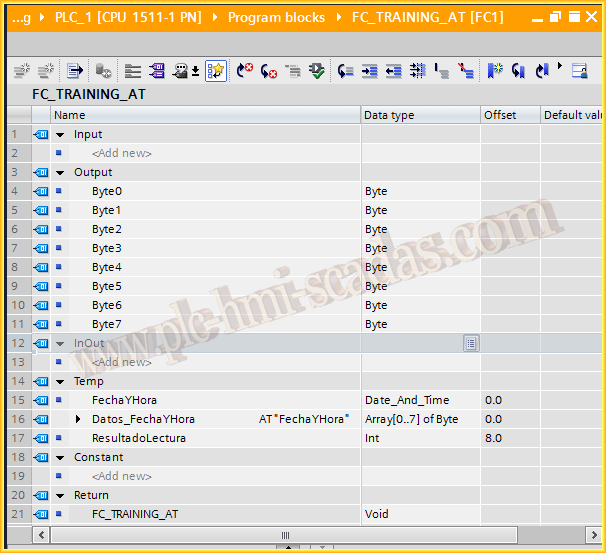Image resolution: width=606 pixels, height=553 pixels.
Task: Click the blue tag icon beside Byte0
Action: pos(41,191)
